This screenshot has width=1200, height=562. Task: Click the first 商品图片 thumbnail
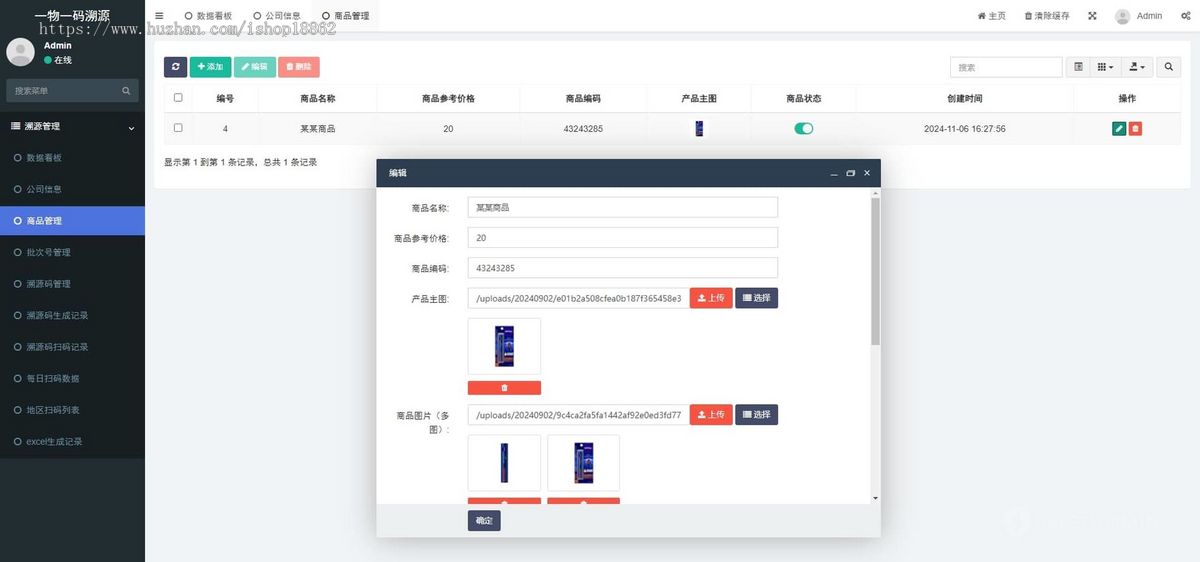tap(504, 463)
